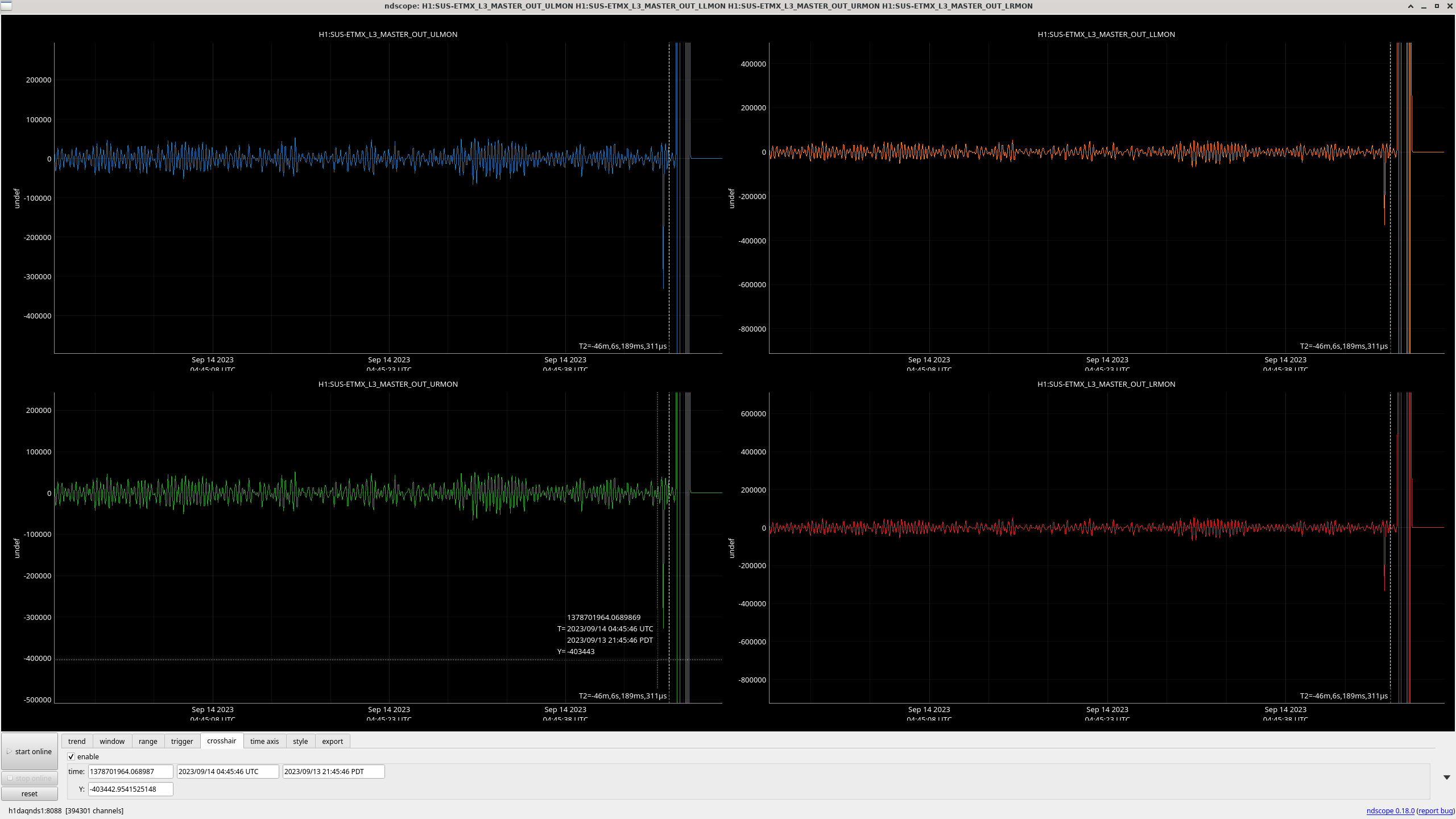Click the -500000 tick in URMON plot

coord(38,700)
